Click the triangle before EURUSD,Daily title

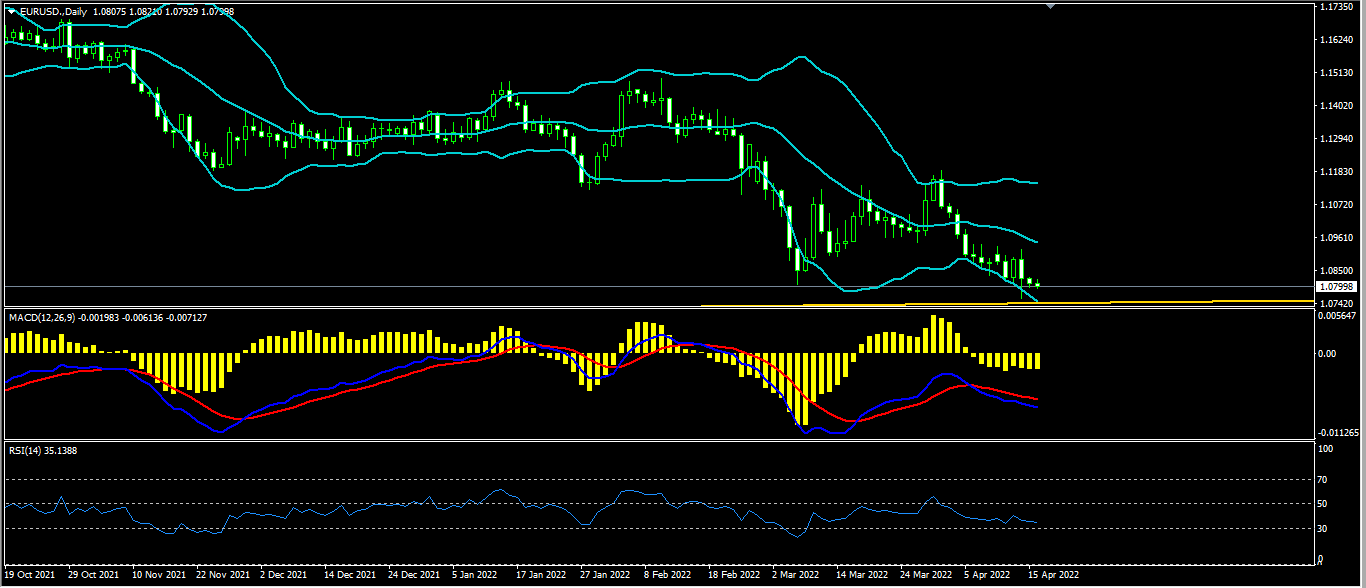[x=12, y=11]
